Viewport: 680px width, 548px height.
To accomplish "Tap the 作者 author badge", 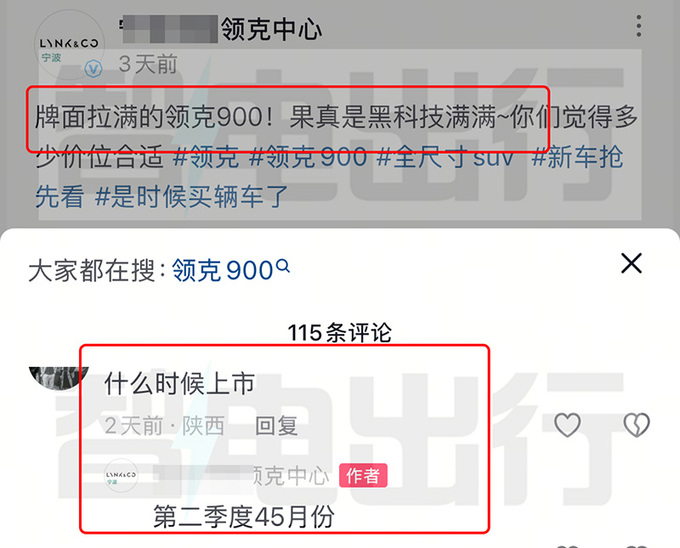I will (x=363, y=476).
